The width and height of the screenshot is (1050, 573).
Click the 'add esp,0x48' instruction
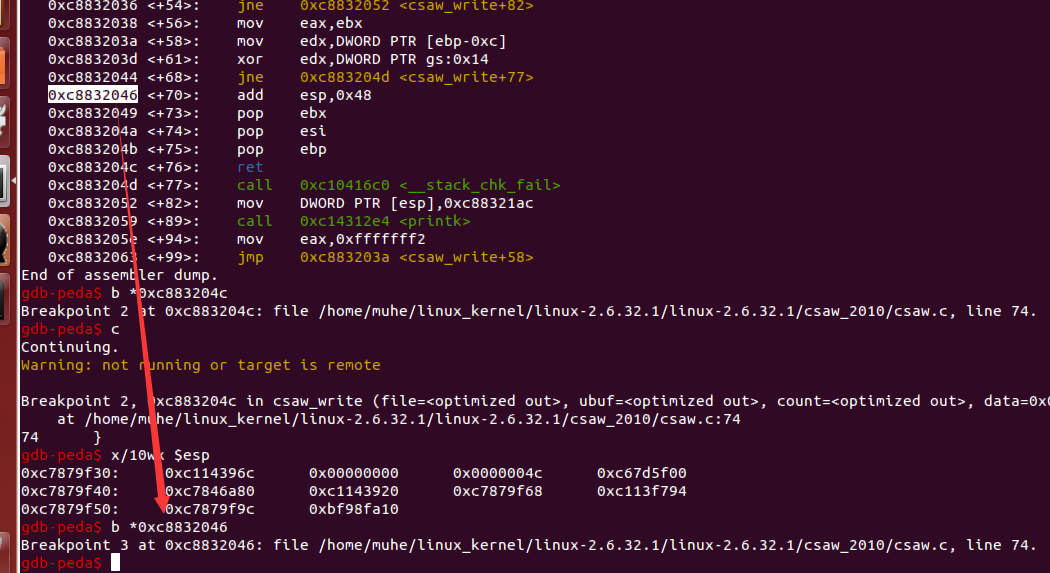[x=282, y=95]
